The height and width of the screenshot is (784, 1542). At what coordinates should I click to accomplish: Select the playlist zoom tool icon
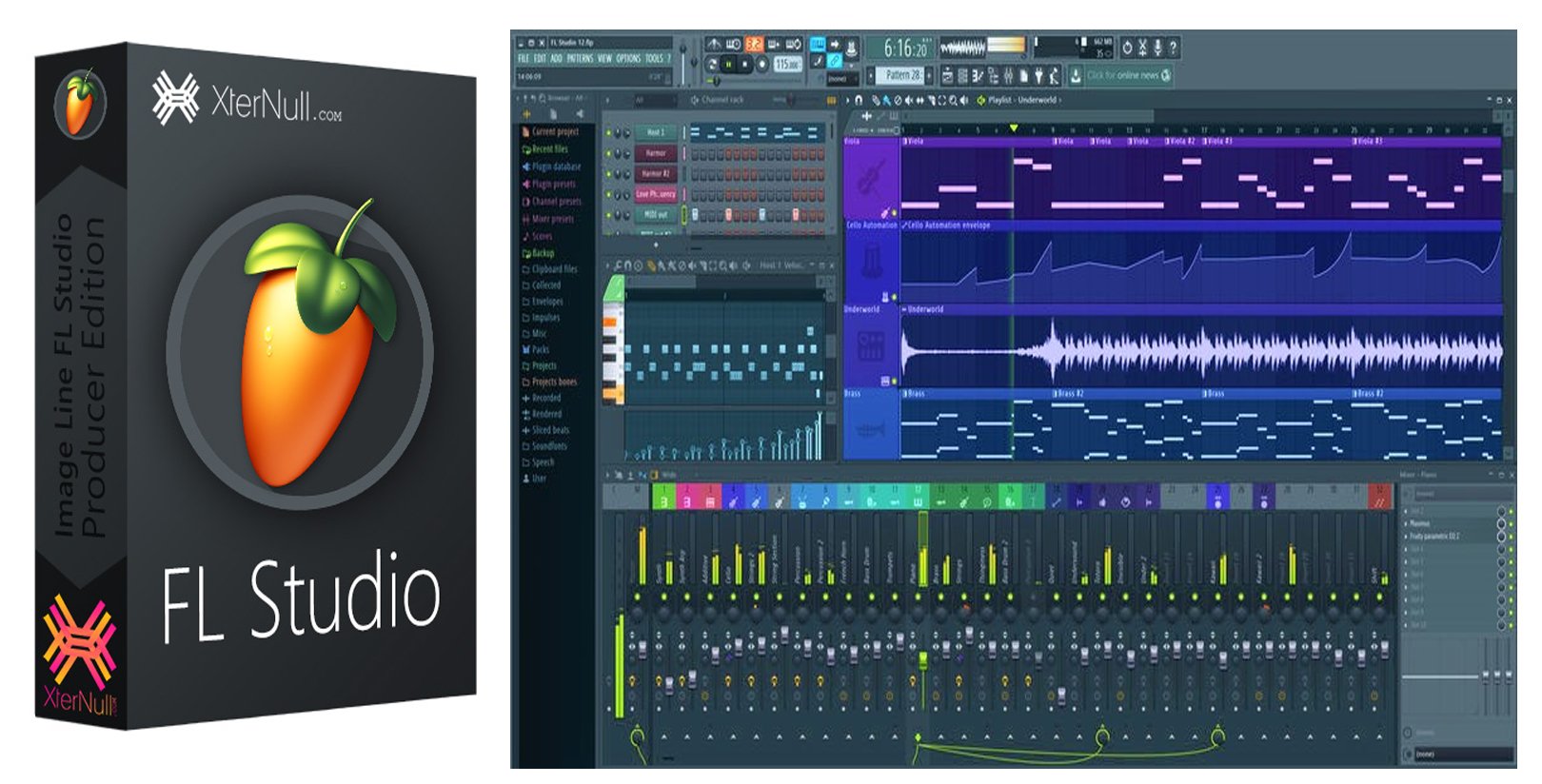point(954,99)
